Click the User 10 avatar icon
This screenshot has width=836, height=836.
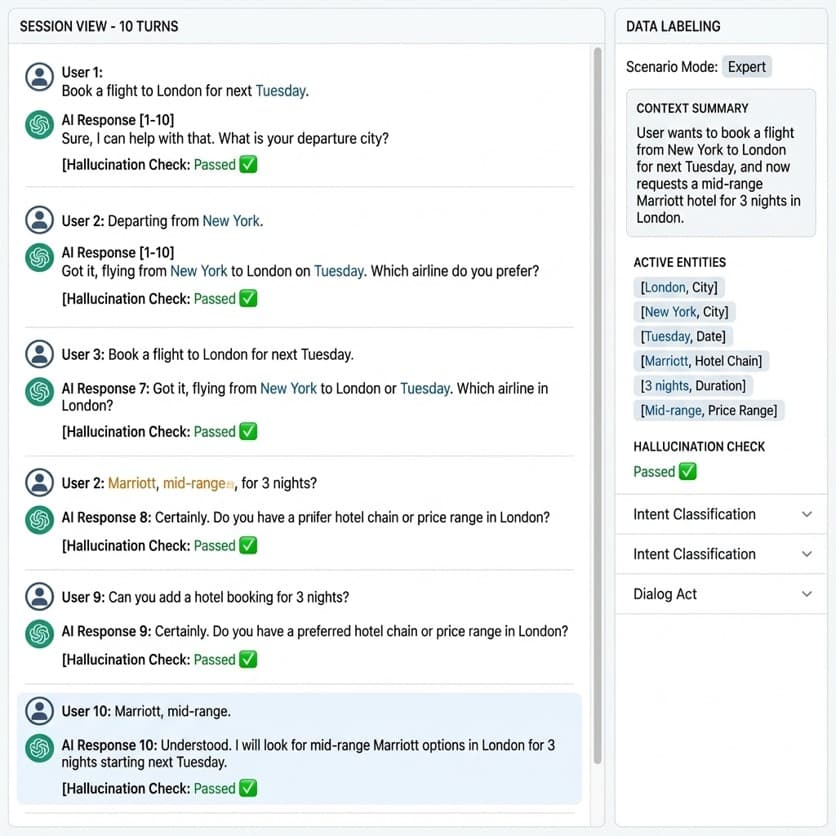pos(40,711)
